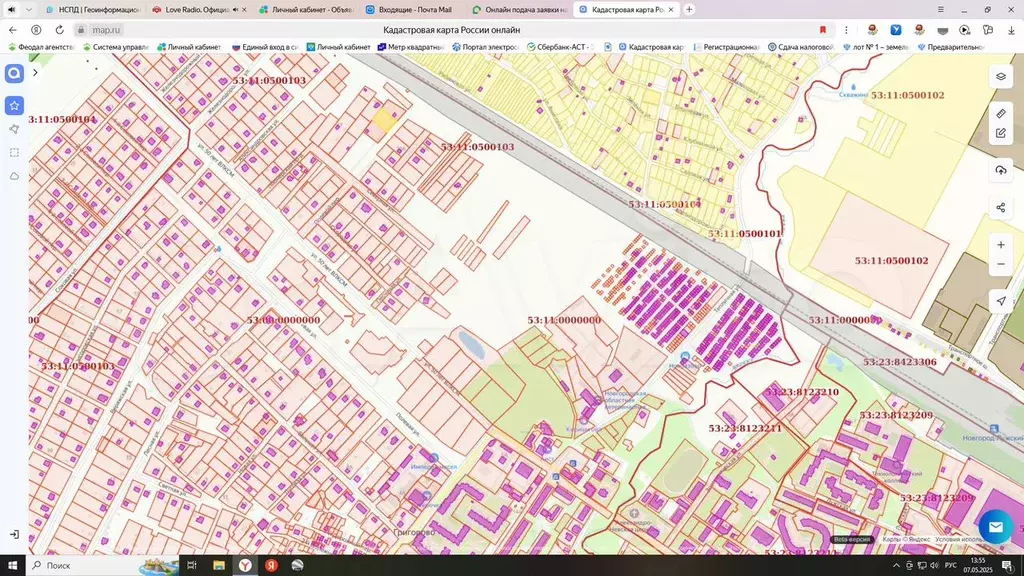Close the Love Radio tab

tap(244, 10)
